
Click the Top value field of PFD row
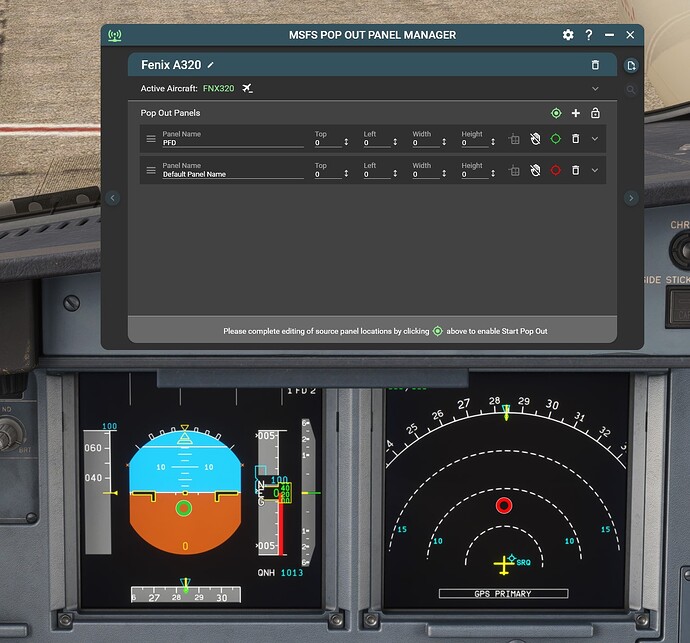[328, 143]
